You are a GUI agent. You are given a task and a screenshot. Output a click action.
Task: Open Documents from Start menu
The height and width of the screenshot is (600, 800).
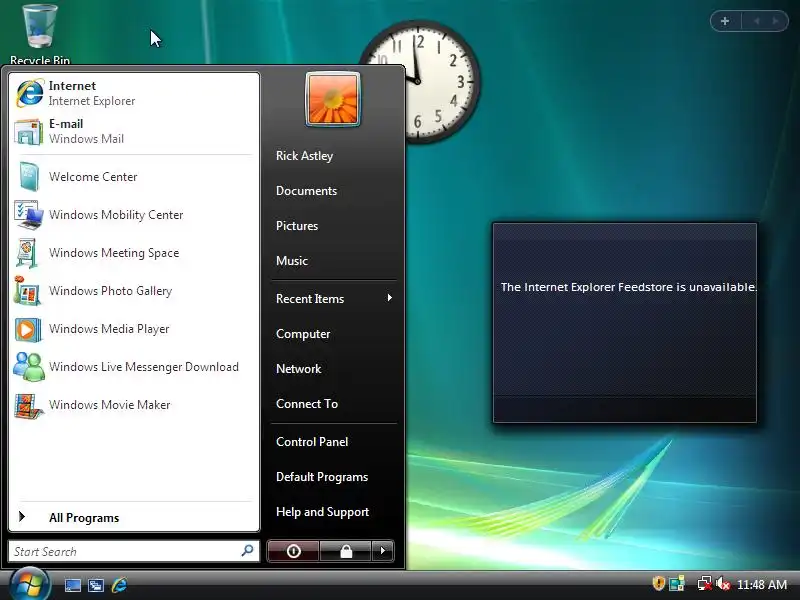[x=306, y=191]
